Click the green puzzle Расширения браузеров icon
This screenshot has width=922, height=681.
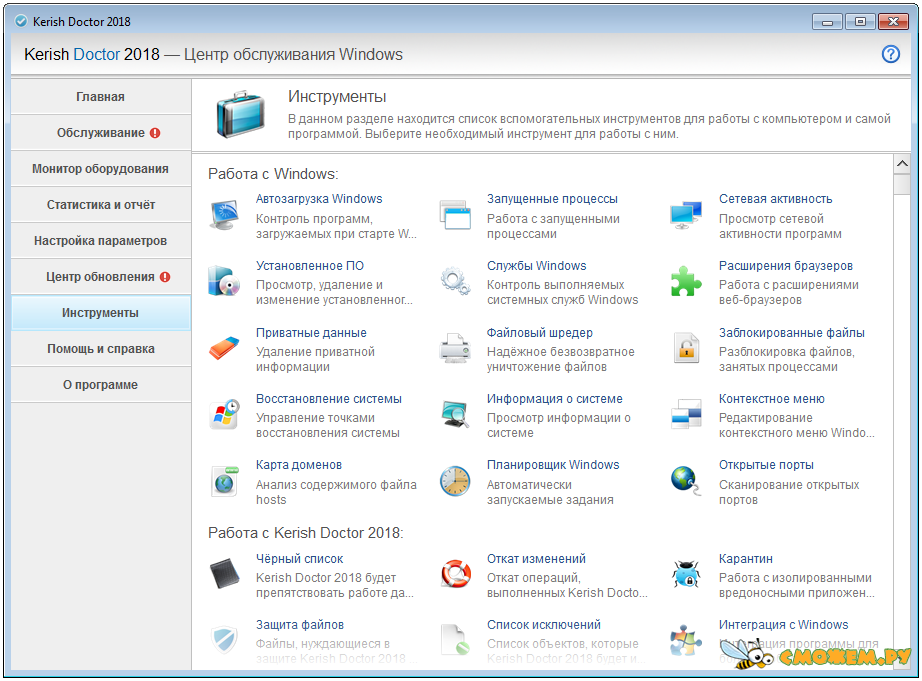686,281
